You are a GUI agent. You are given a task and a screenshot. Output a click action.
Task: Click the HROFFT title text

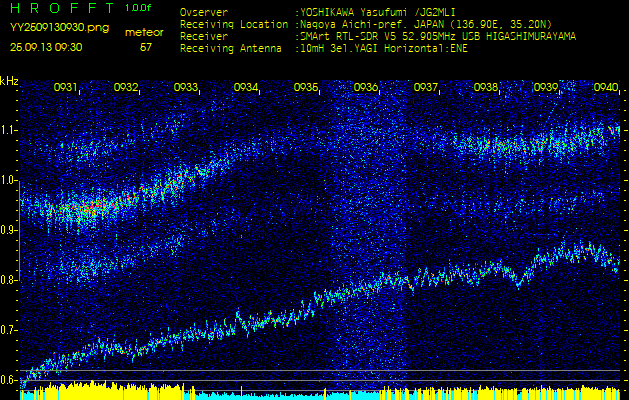(x=60, y=8)
